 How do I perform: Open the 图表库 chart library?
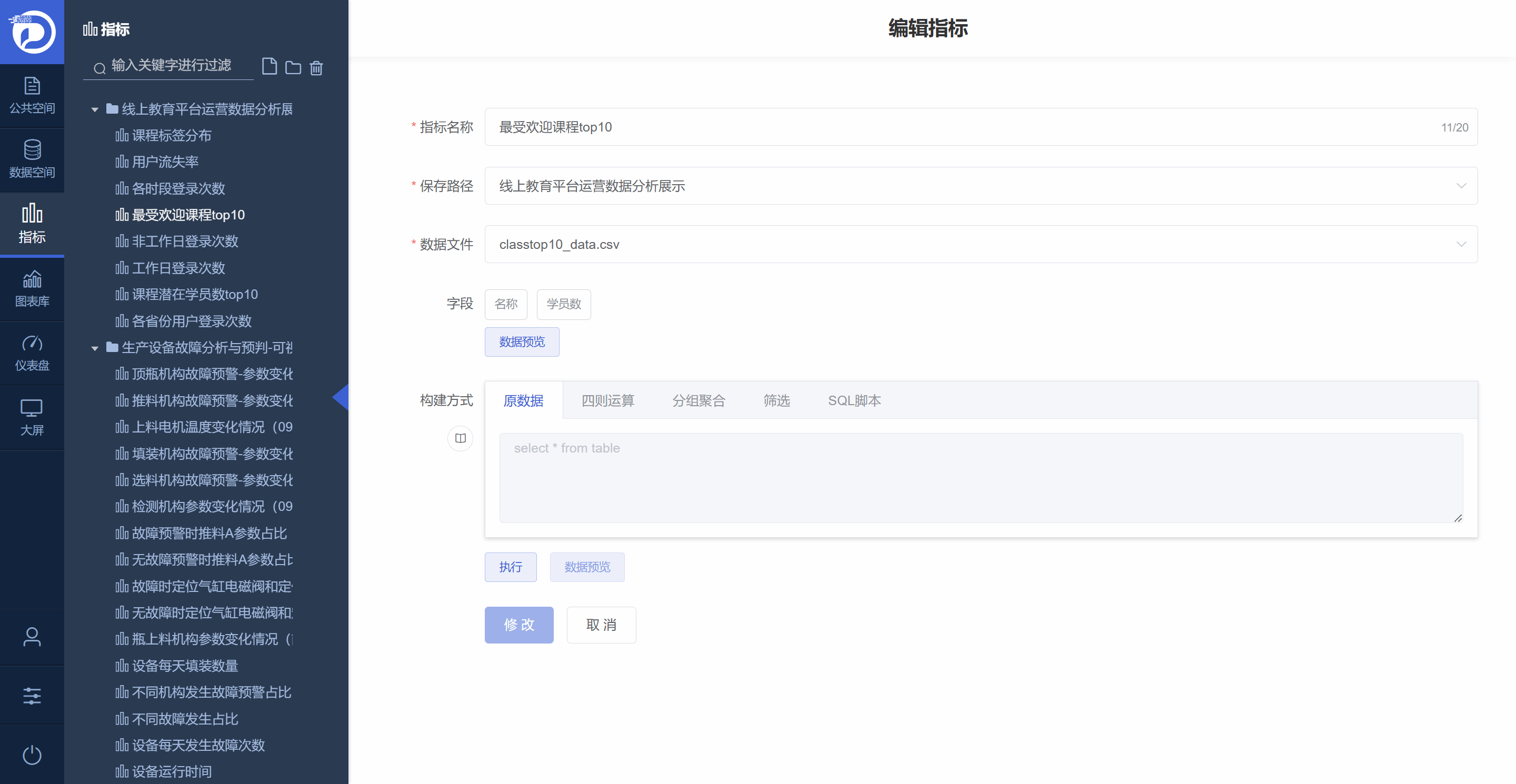(x=32, y=289)
